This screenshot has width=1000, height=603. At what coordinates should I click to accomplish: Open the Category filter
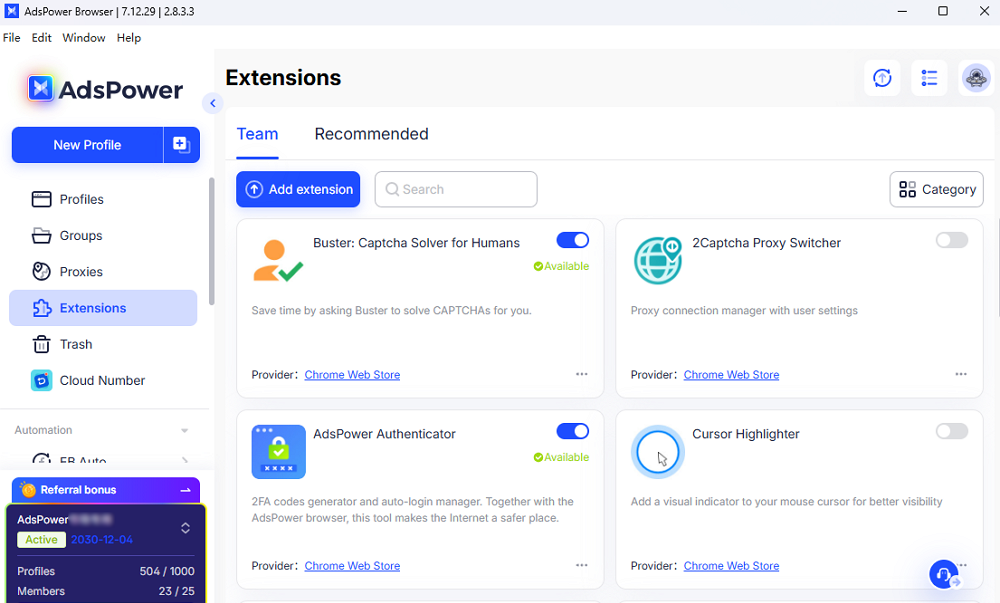pos(936,189)
